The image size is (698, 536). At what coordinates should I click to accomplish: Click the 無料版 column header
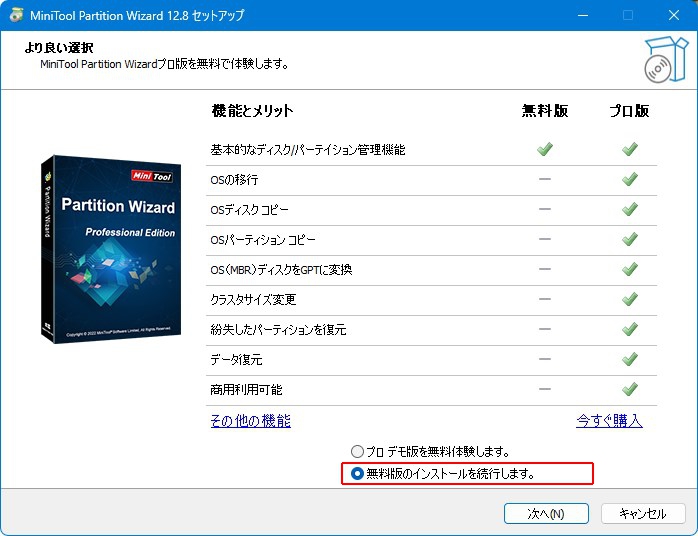click(x=545, y=111)
